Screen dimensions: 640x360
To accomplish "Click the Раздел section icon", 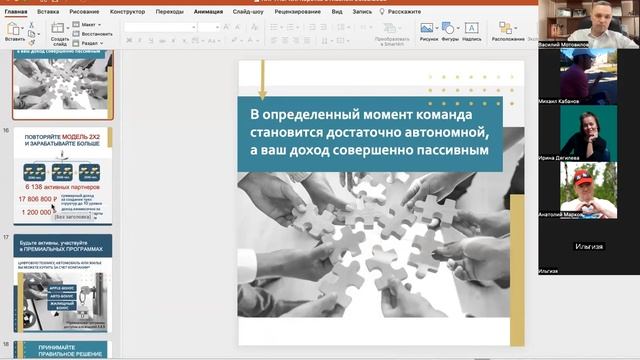I will click(76, 43).
